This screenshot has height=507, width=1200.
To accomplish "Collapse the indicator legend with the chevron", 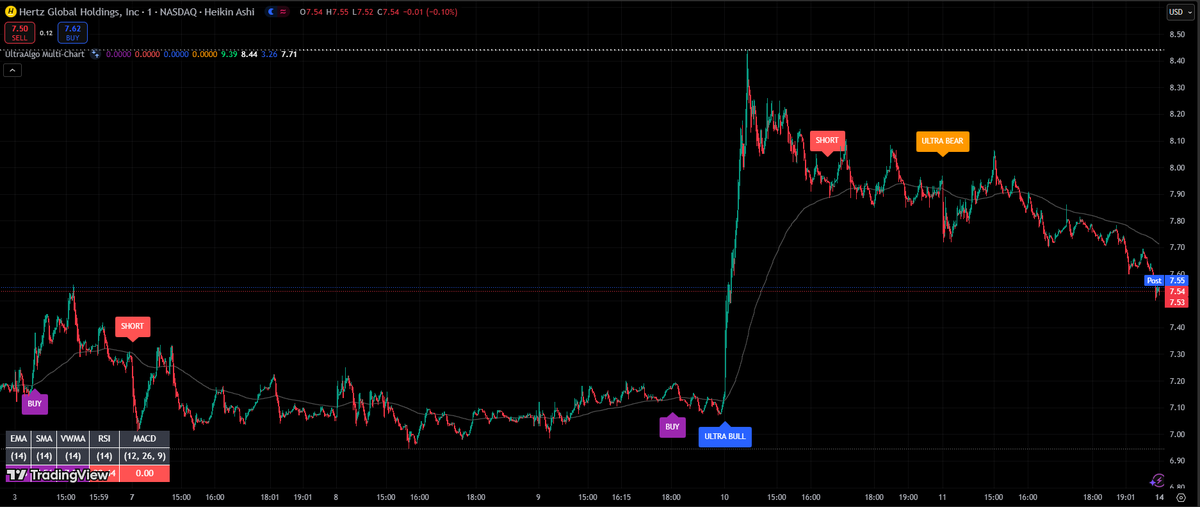I will click(11, 70).
